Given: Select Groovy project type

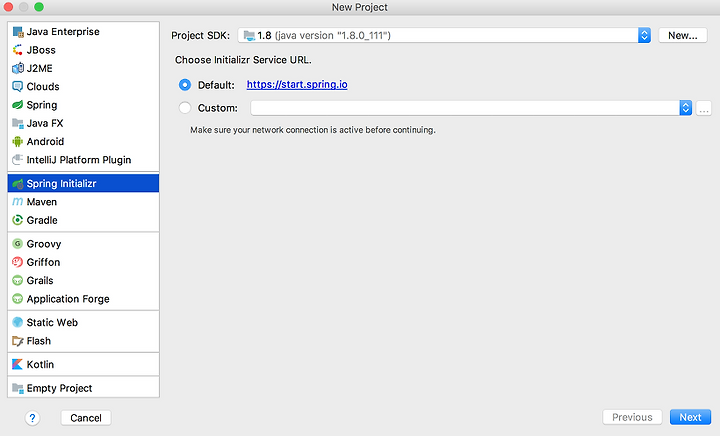Looking at the screenshot, I should pos(84,244).
